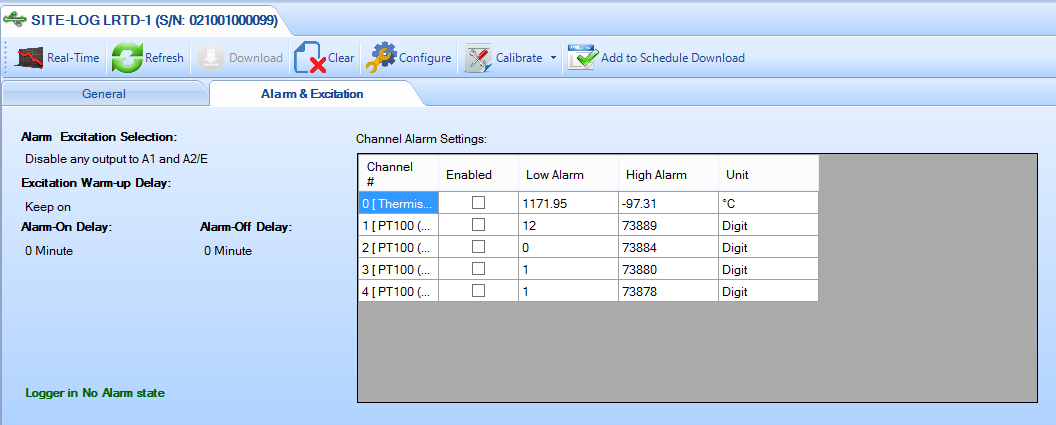Click the green Refresh arrows icon
The width and height of the screenshot is (1056, 425).
coord(126,58)
